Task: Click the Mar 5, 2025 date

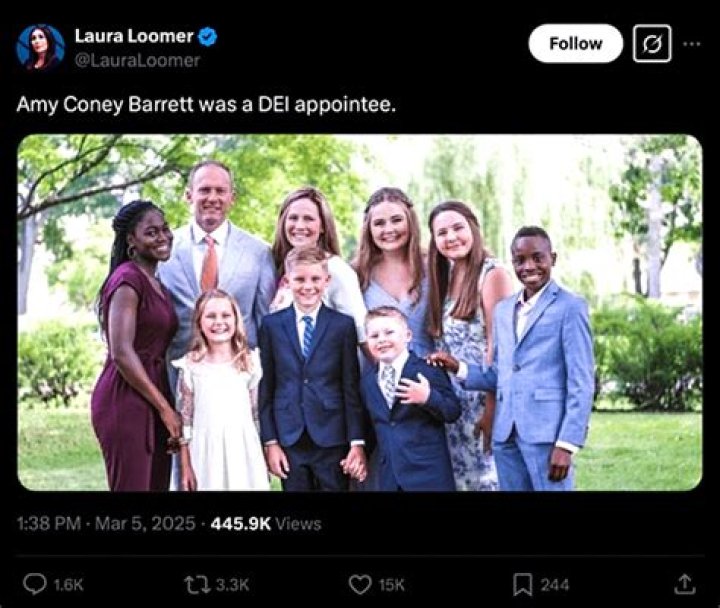Action: (147, 523)
